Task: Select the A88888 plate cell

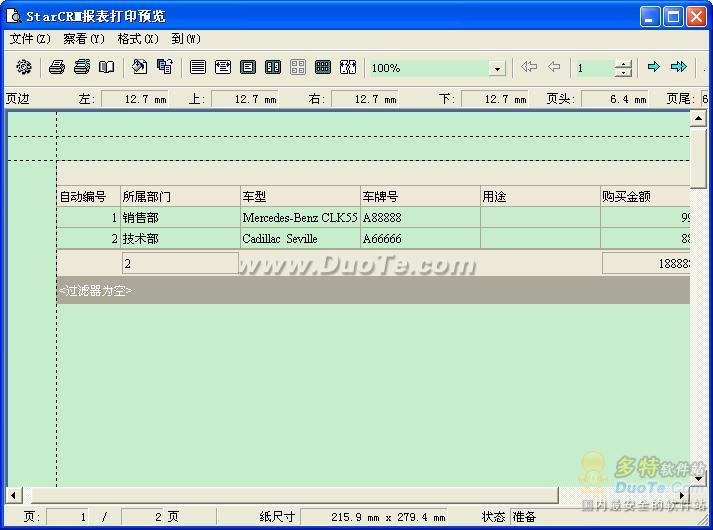Action: [421, 218]
